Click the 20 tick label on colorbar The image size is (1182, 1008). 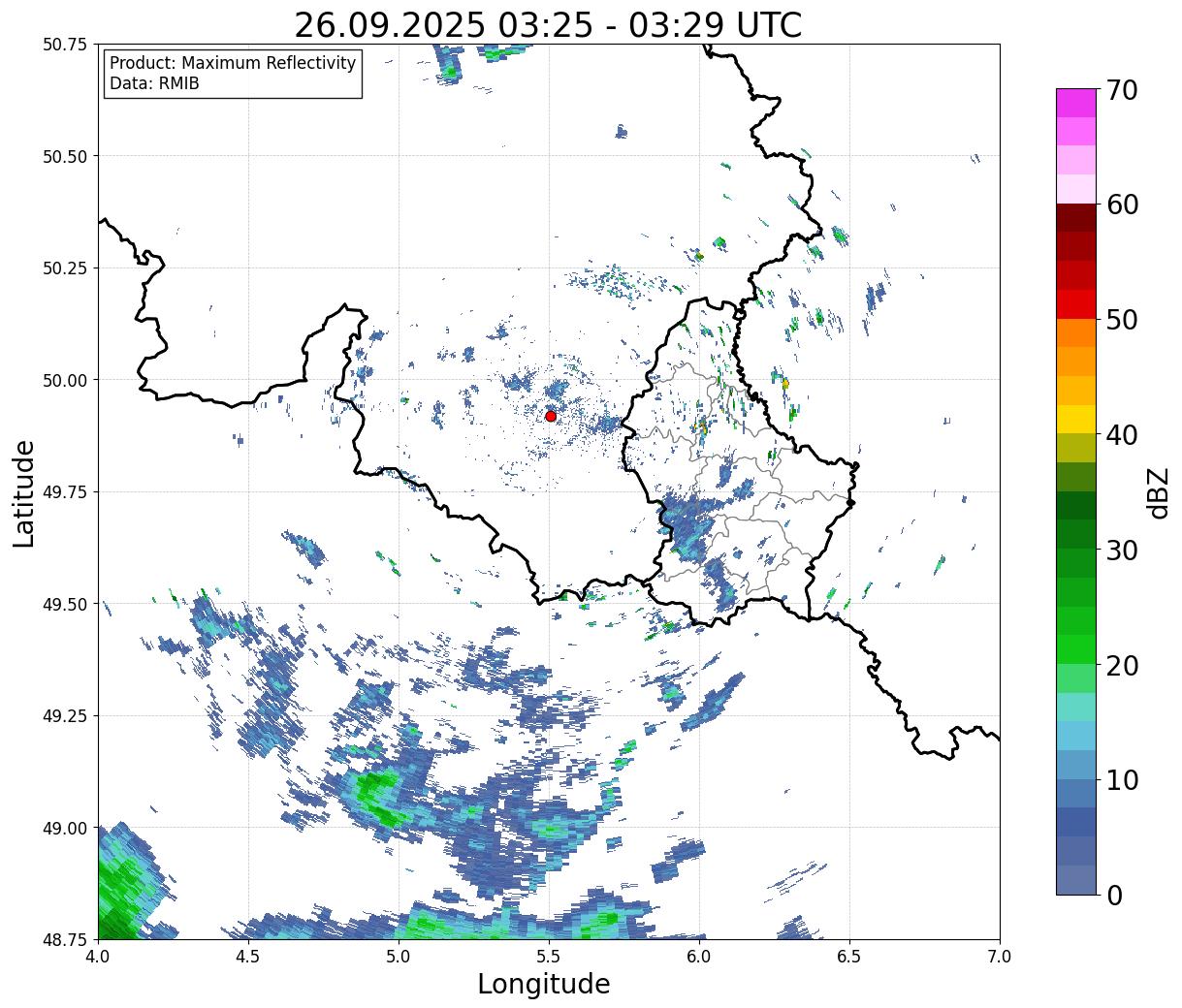pyautogui.click(x=1122, y=665)
